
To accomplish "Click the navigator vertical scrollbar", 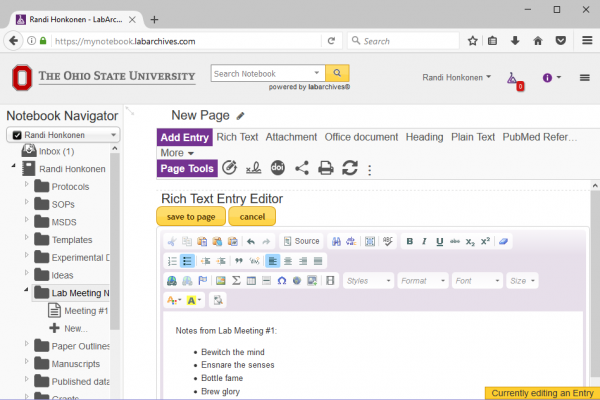I will point(115,241).
